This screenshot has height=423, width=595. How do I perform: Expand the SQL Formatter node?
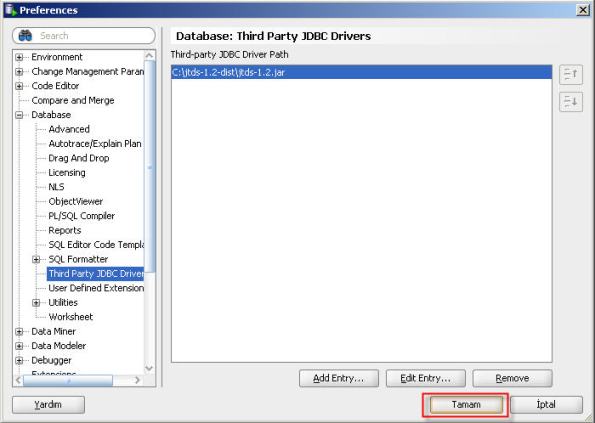click(x=36, y=259)
